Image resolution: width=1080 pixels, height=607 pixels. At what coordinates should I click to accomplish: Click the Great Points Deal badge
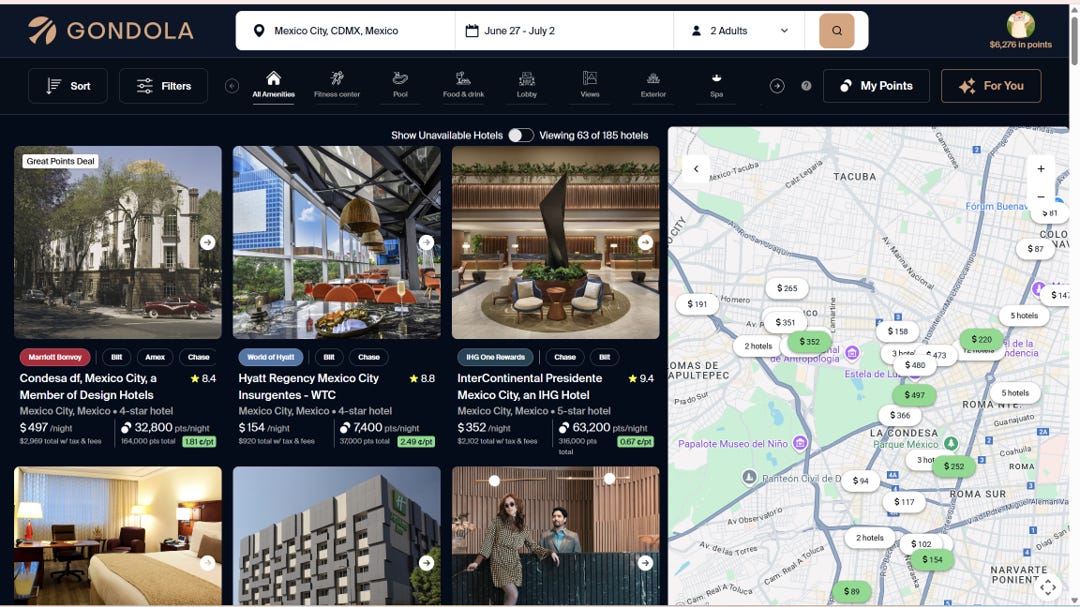pyautogui.click(x=61, y=161)
